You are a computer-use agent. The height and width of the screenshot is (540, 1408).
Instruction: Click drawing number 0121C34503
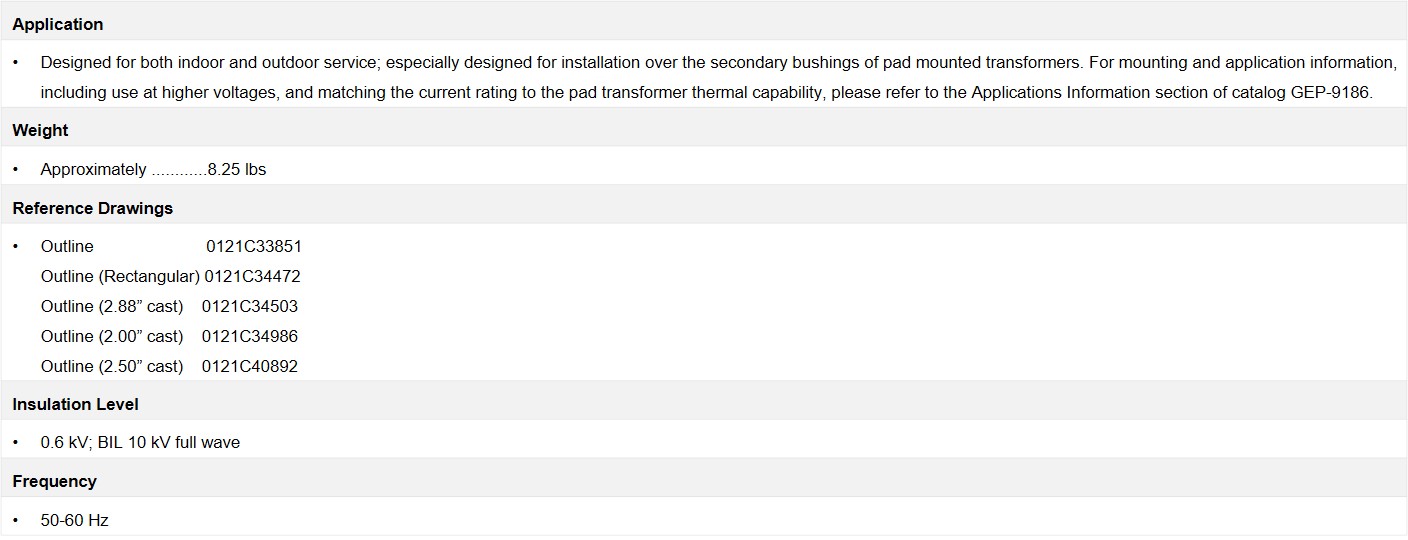pyautogui.click(x=250, y=306)
